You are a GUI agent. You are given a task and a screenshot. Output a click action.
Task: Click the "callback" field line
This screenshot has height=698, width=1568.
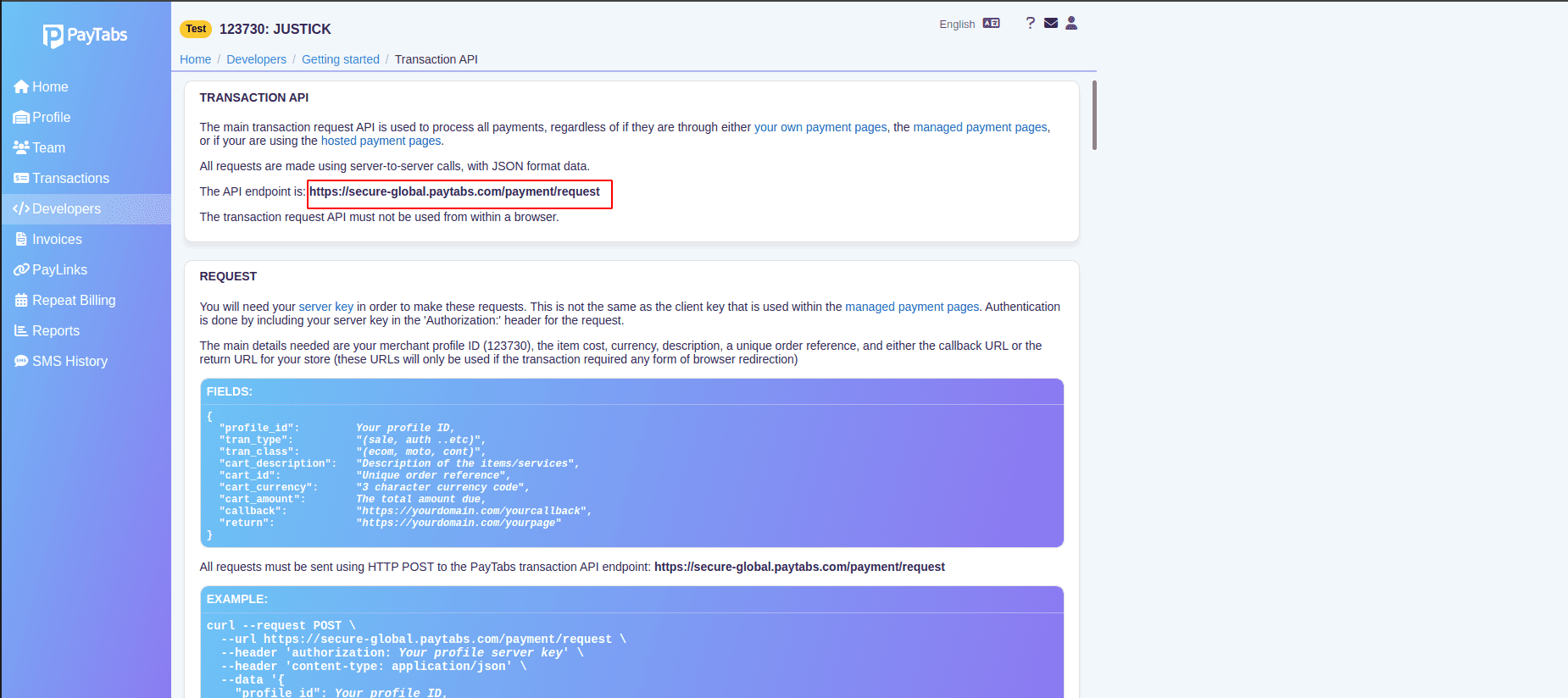(406, 511)
